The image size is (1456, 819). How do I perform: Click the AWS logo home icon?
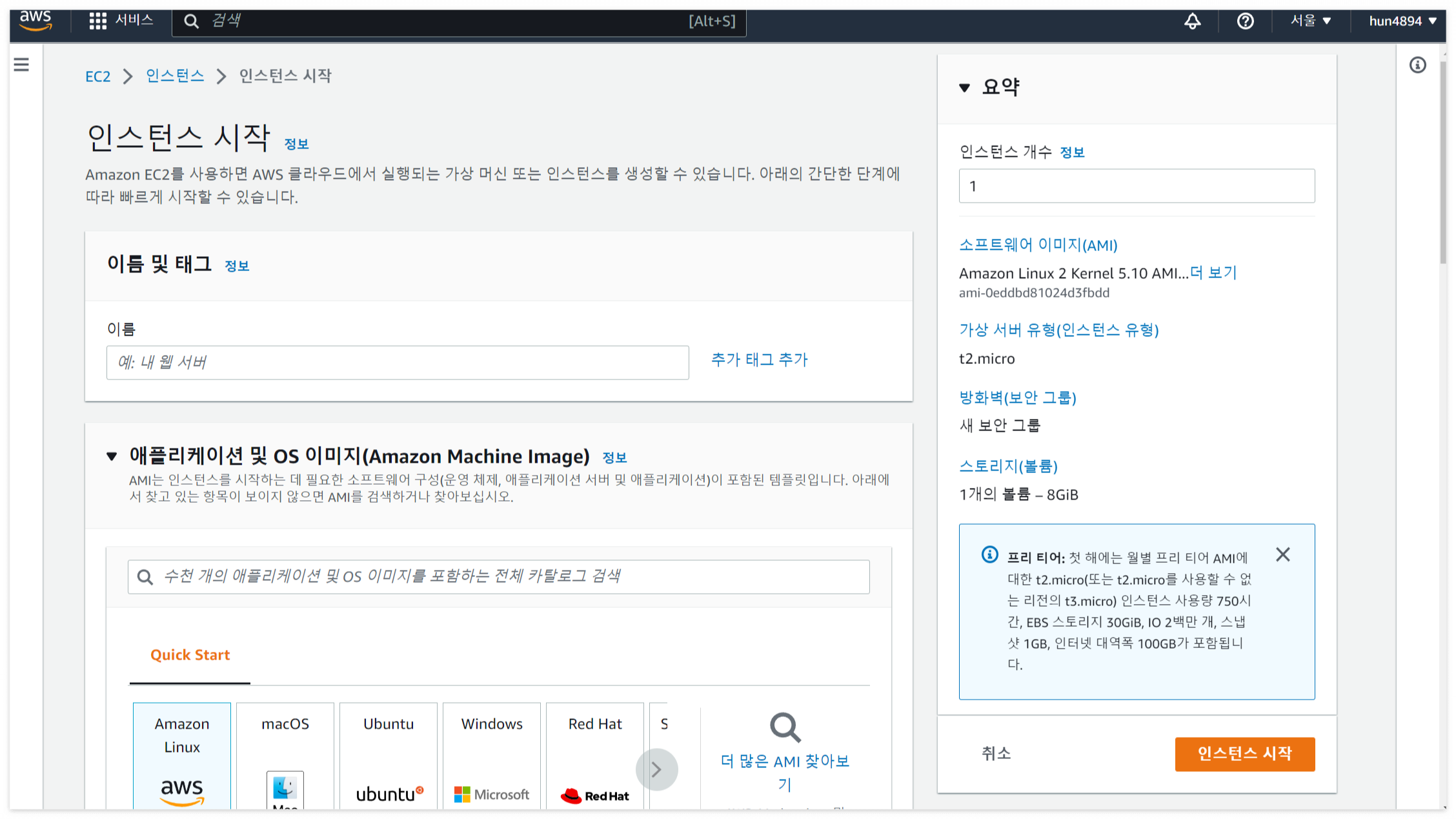click(35, 21)
